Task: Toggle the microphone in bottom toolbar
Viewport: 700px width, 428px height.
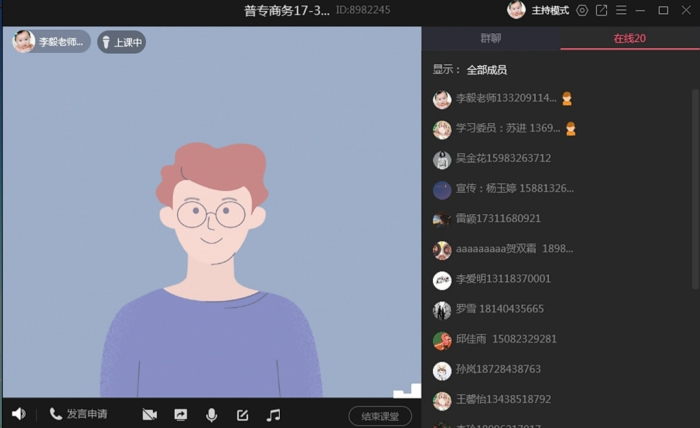Action: click(211, 414)
